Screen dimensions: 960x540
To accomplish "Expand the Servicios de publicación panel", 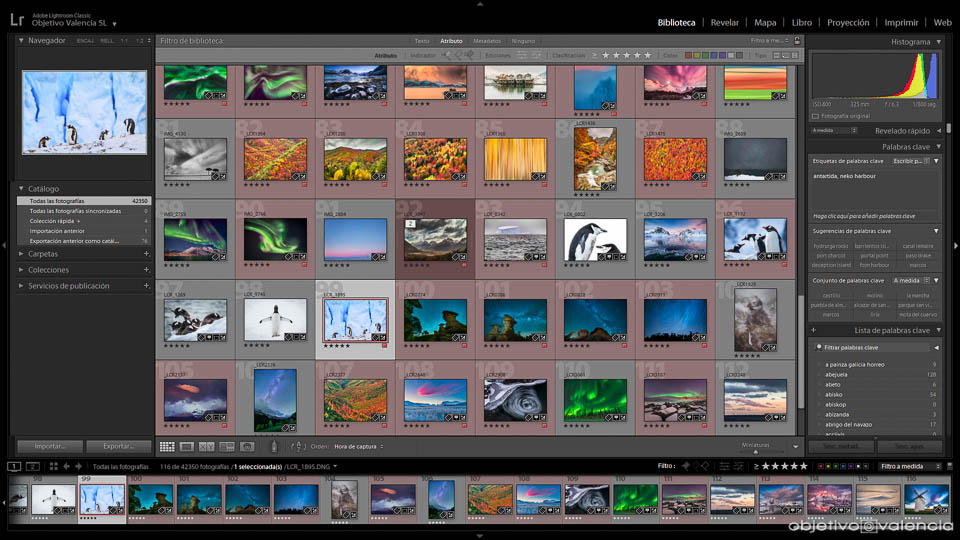I will click(x=21, y=285).
